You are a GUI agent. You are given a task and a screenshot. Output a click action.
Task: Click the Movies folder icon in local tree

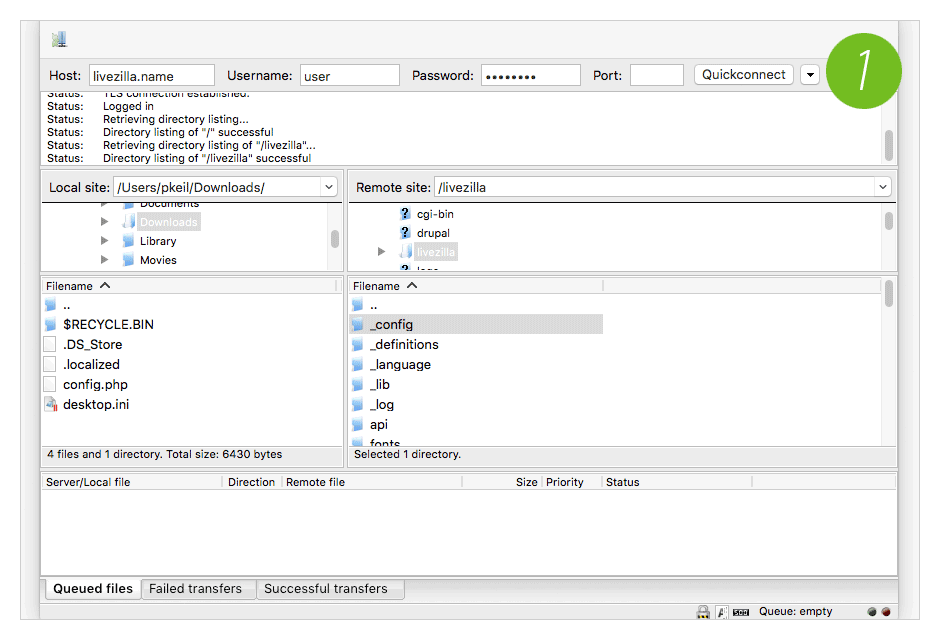(128, 260)
